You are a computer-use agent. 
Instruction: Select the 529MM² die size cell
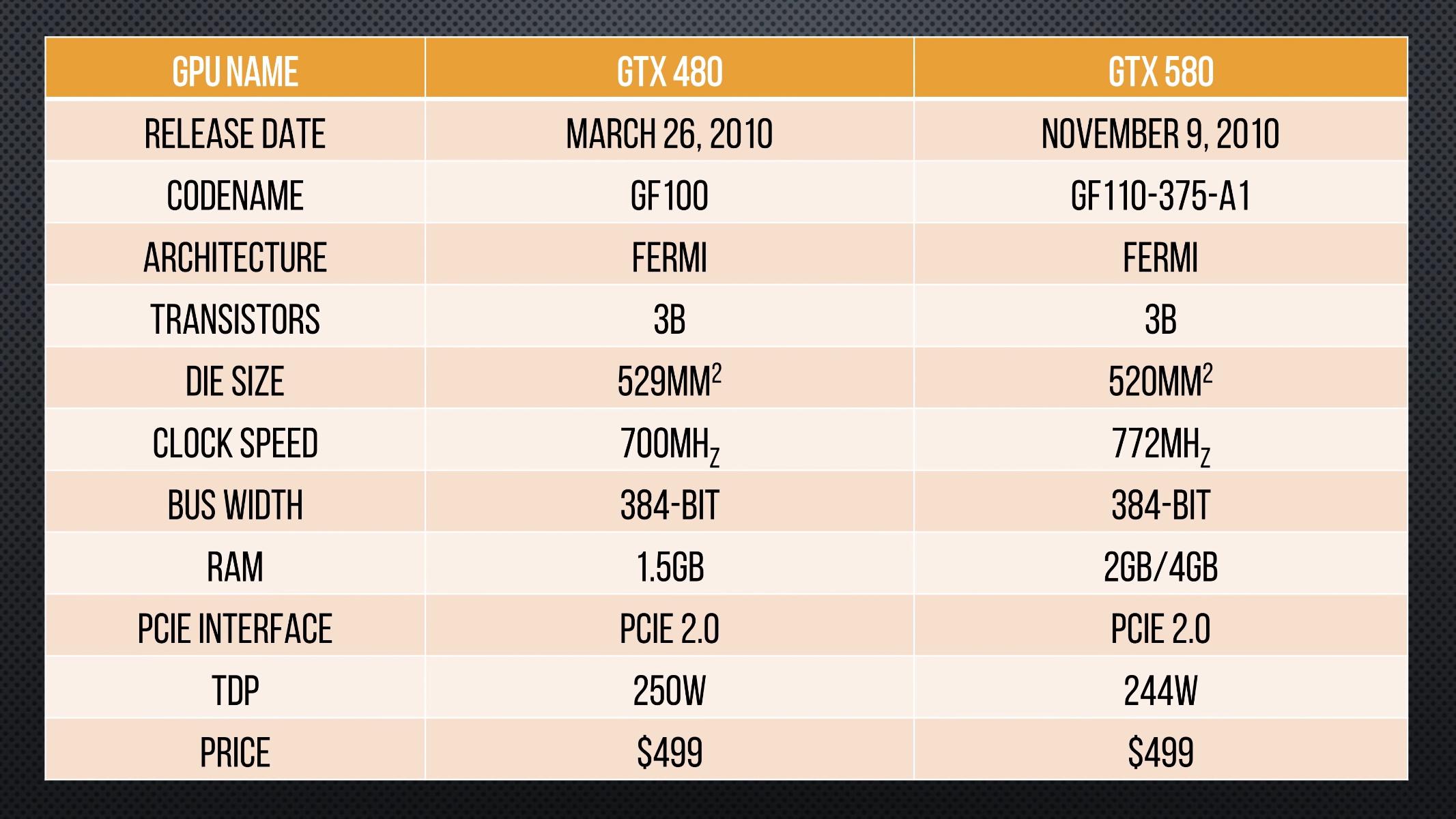coord(669,381)
